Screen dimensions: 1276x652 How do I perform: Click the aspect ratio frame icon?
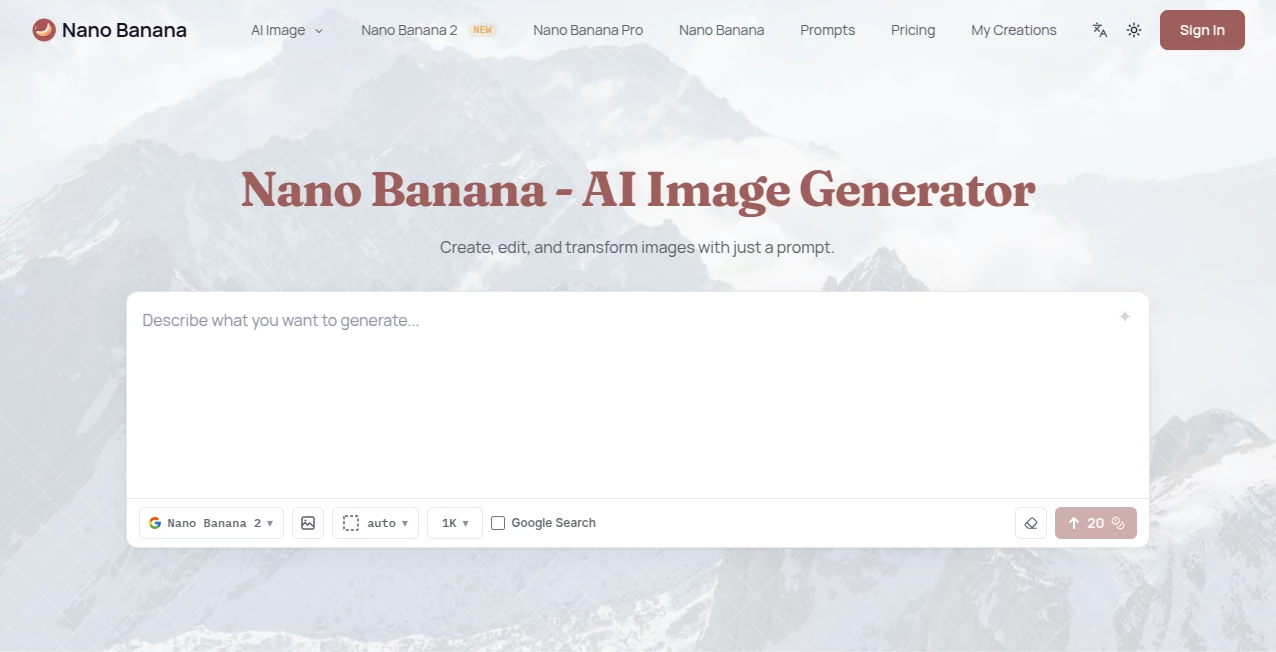(351, 522)
